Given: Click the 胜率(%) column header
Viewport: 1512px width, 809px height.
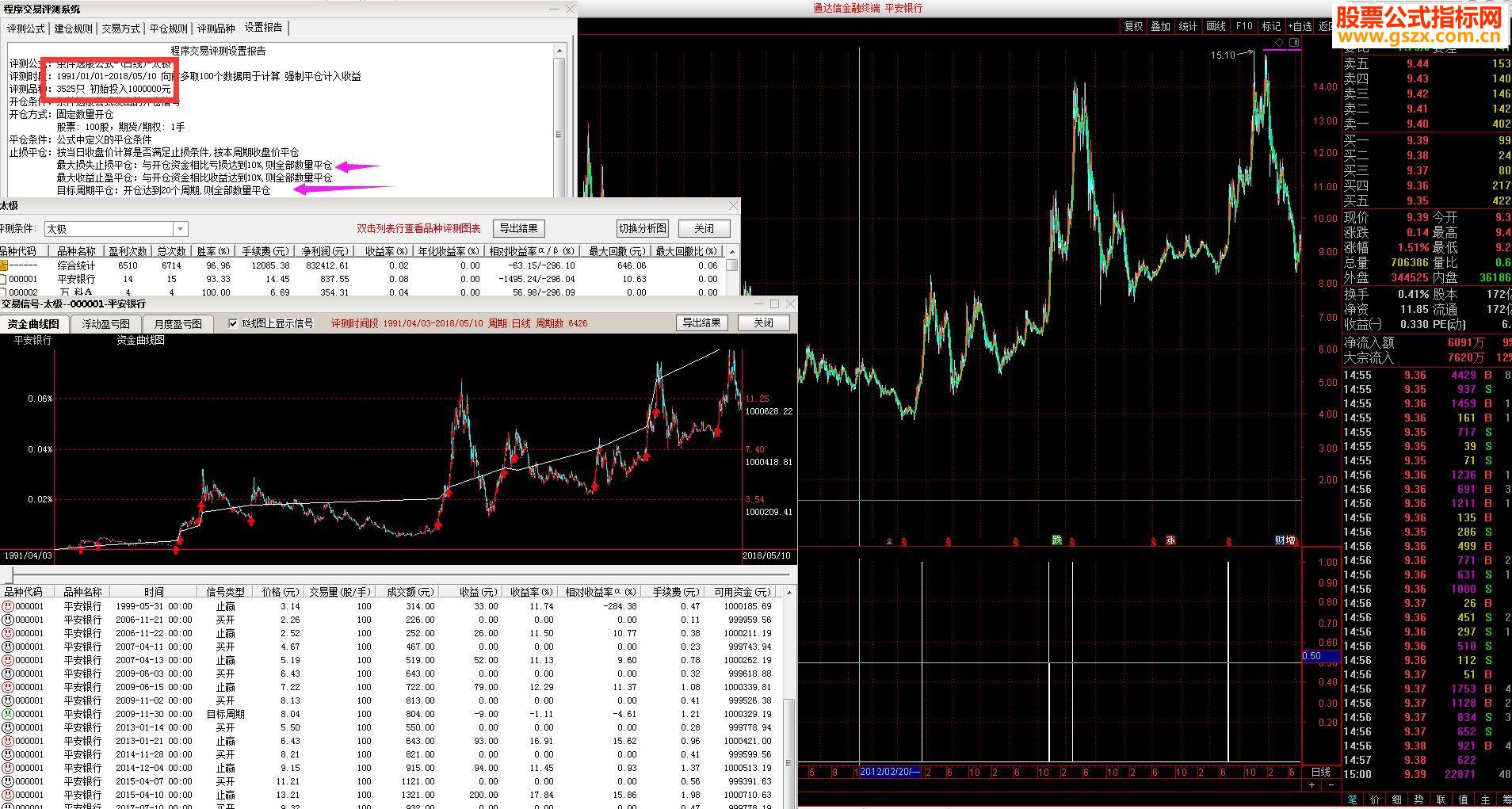Looking at the screenshot, I should (213, 251).
